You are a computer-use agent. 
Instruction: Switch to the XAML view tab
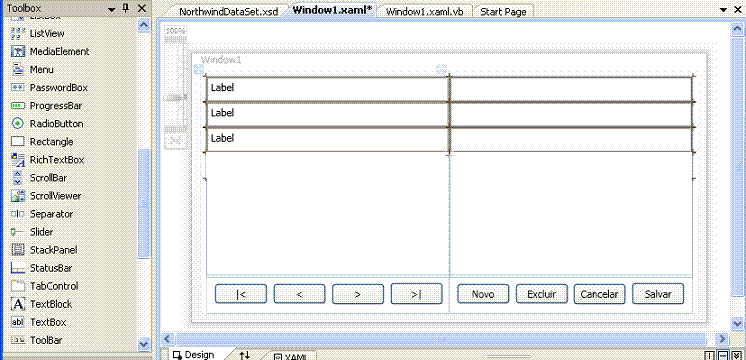pos(290,356)
